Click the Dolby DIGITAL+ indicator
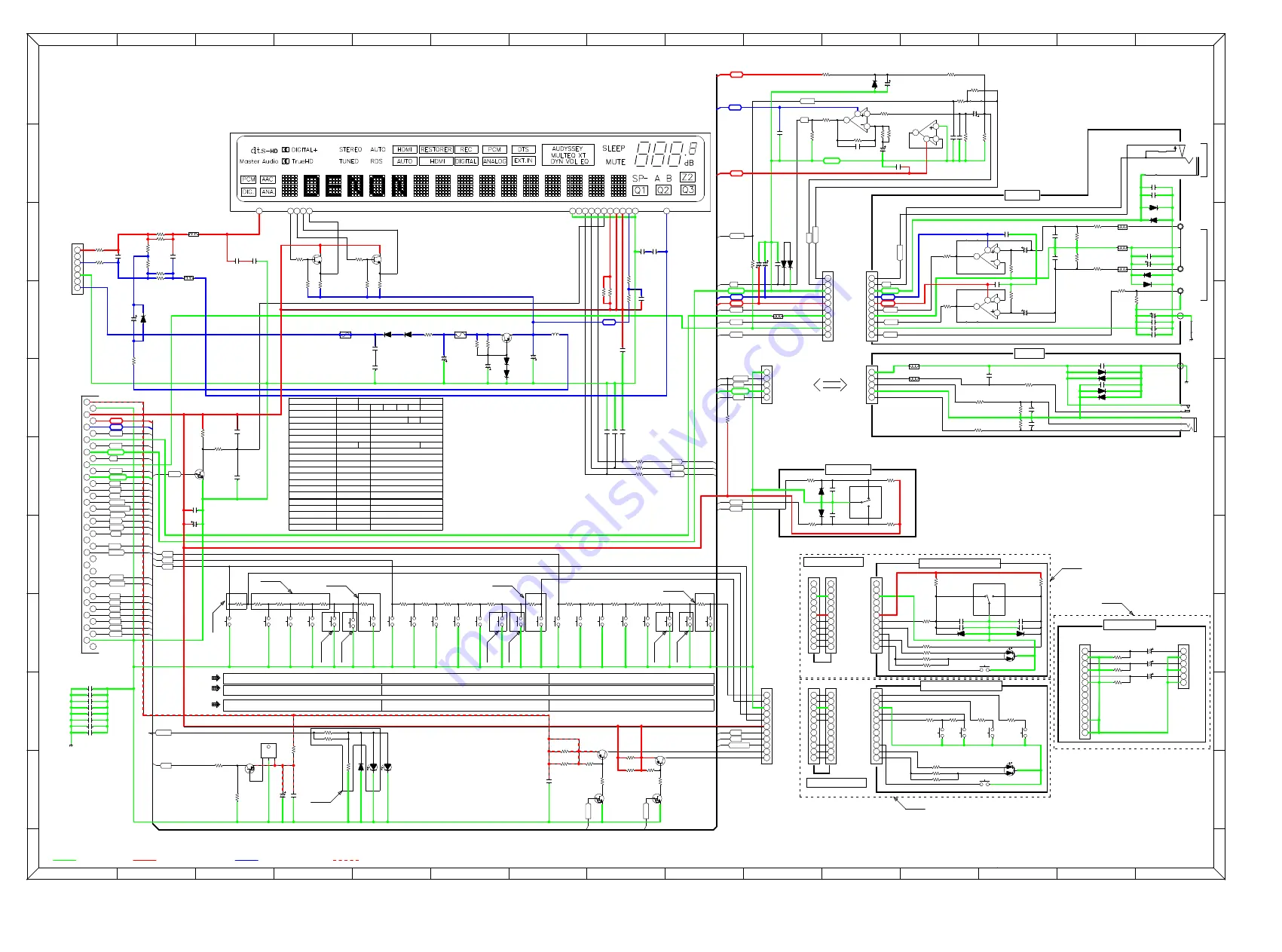Screen dimensions: 1282x952 tap(300, 150)
